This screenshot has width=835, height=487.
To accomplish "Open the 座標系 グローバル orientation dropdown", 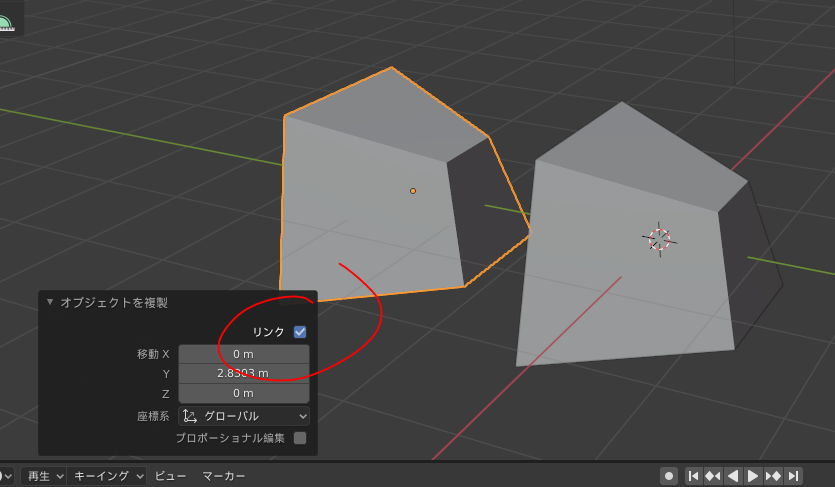I will (x=244, y=416).
